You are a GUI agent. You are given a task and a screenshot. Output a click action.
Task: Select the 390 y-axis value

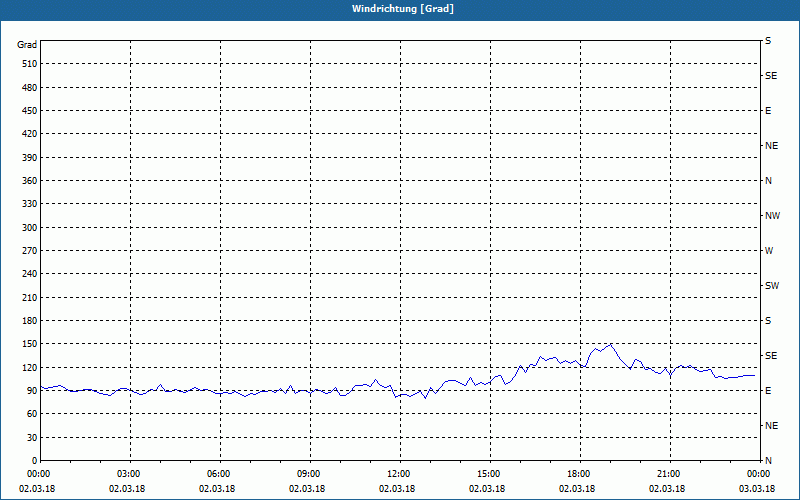click(x=30, y=158)
